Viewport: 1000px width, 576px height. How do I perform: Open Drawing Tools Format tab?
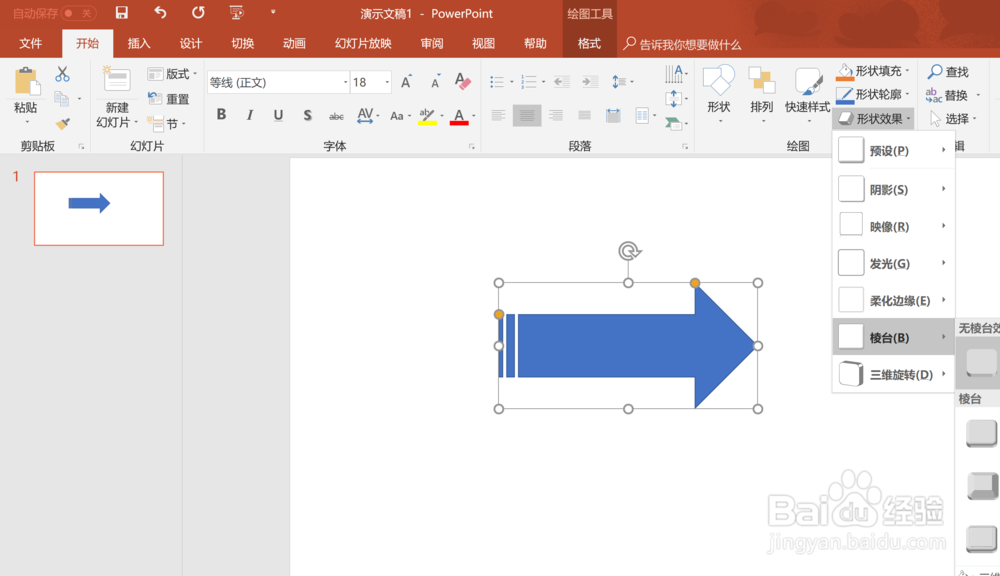(x=589, y=43)
